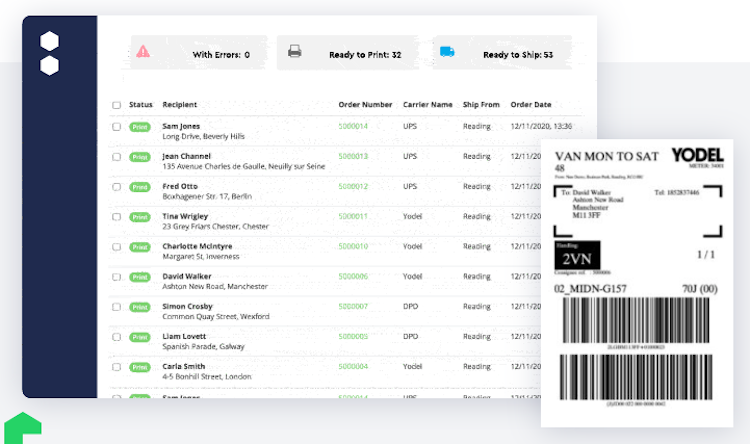Click the hexagon logo icon in sidebar
The width and height of the screenshot is (750, 444).
click(49, 54)
